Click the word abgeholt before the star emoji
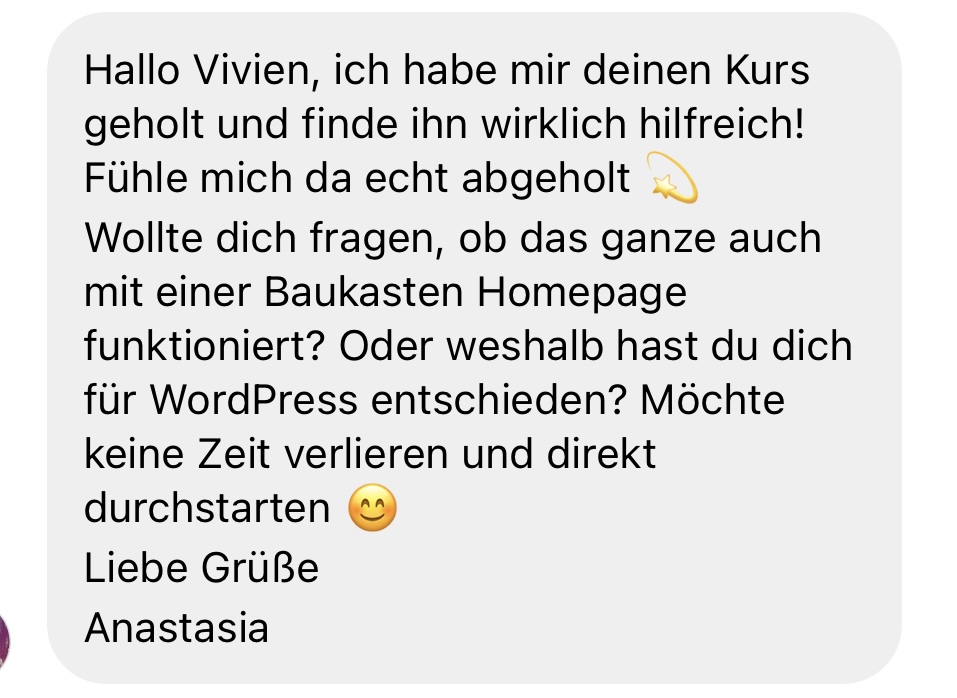The image size is (957, 698). pos(546,181)
